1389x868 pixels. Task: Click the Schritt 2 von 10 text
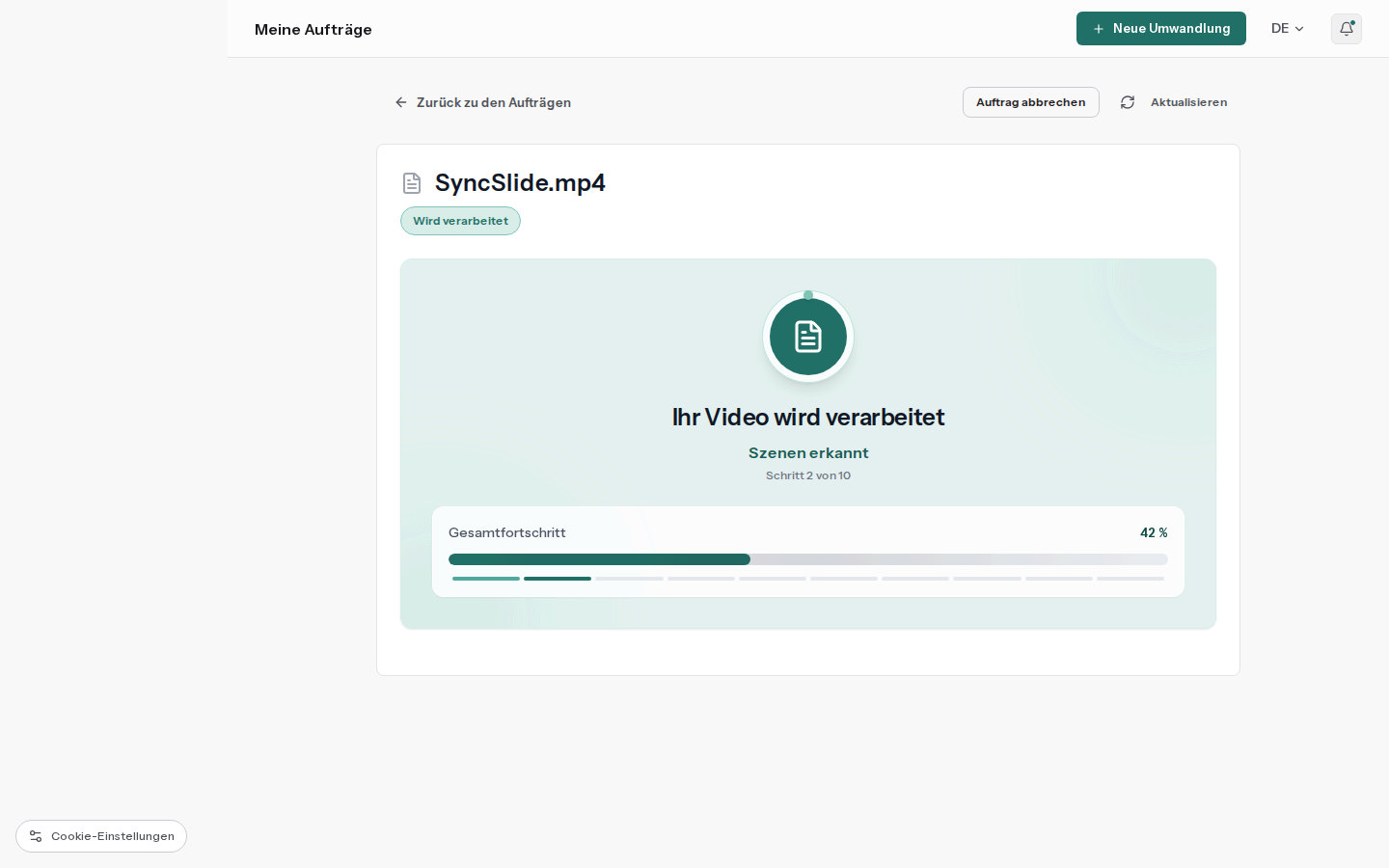point(808,475)
